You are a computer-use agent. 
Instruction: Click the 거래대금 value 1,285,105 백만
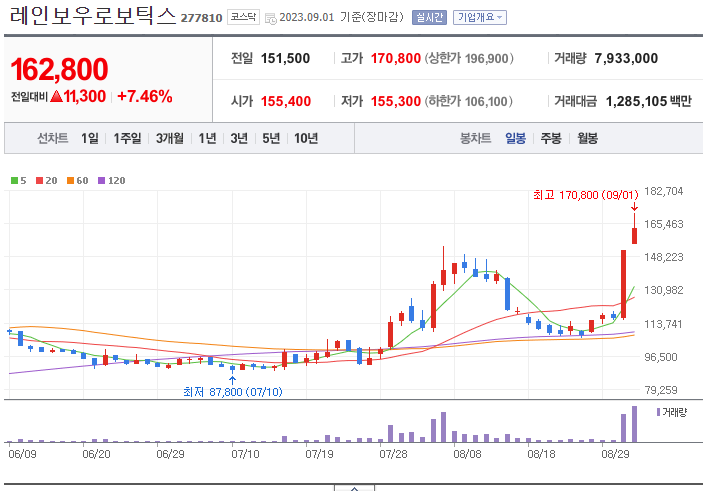(648, 101)
